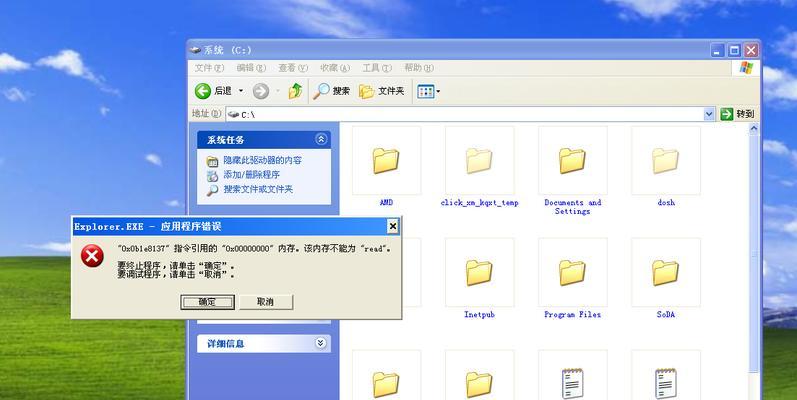Open the AMD folder icon
Viewport: 797px width, 400px height.
tap(386, 160)
